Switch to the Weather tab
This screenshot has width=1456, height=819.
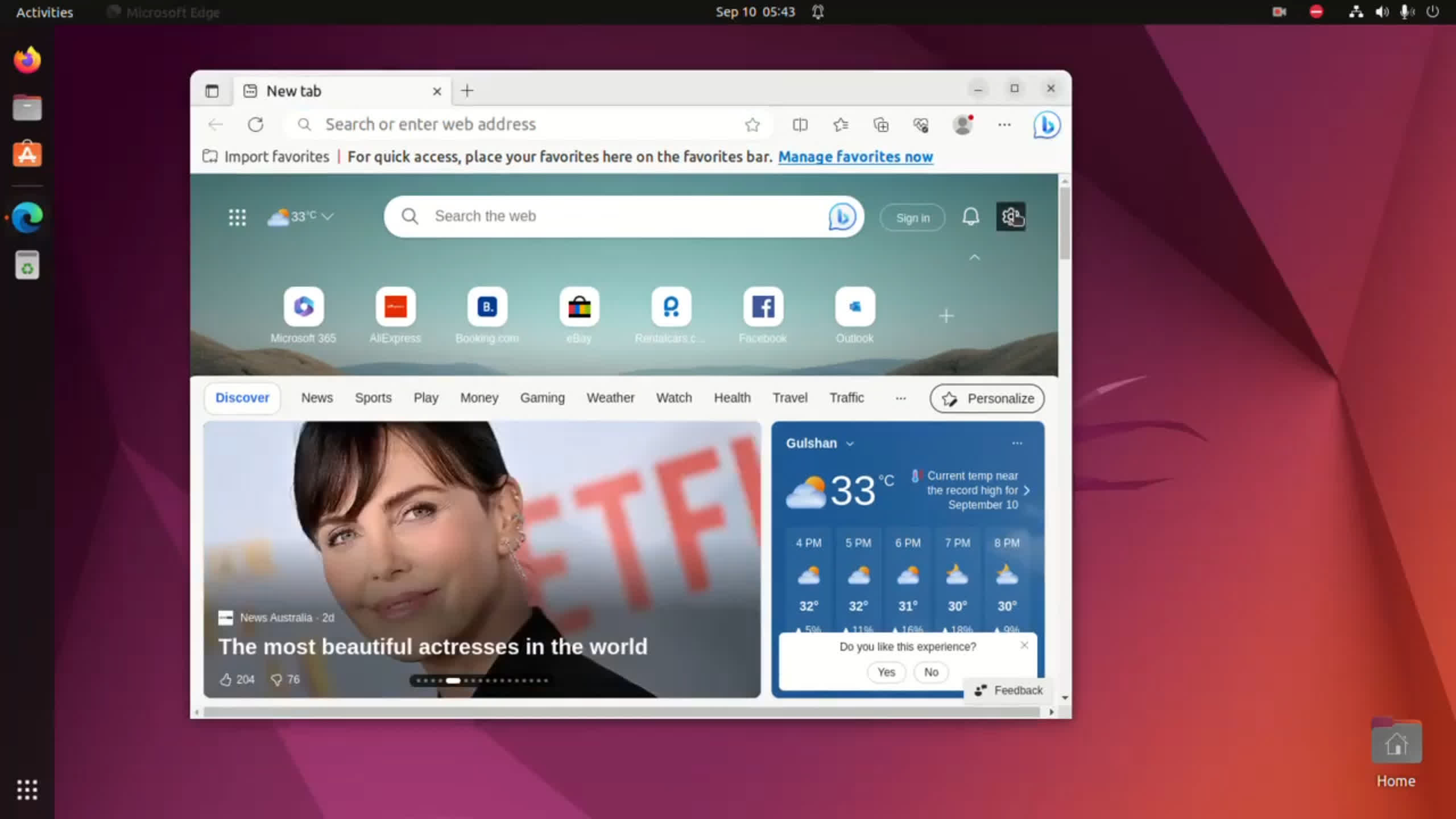coord(610,398)
